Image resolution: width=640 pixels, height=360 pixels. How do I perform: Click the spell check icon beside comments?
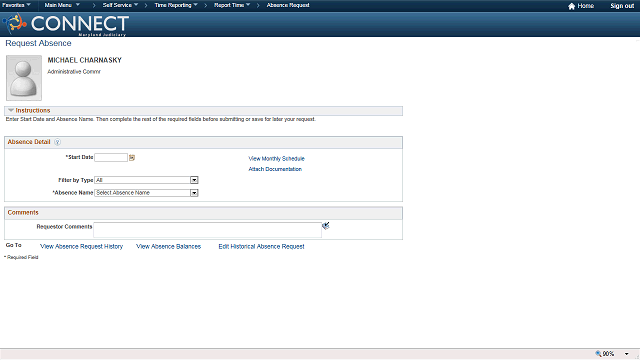pos(326,226)
